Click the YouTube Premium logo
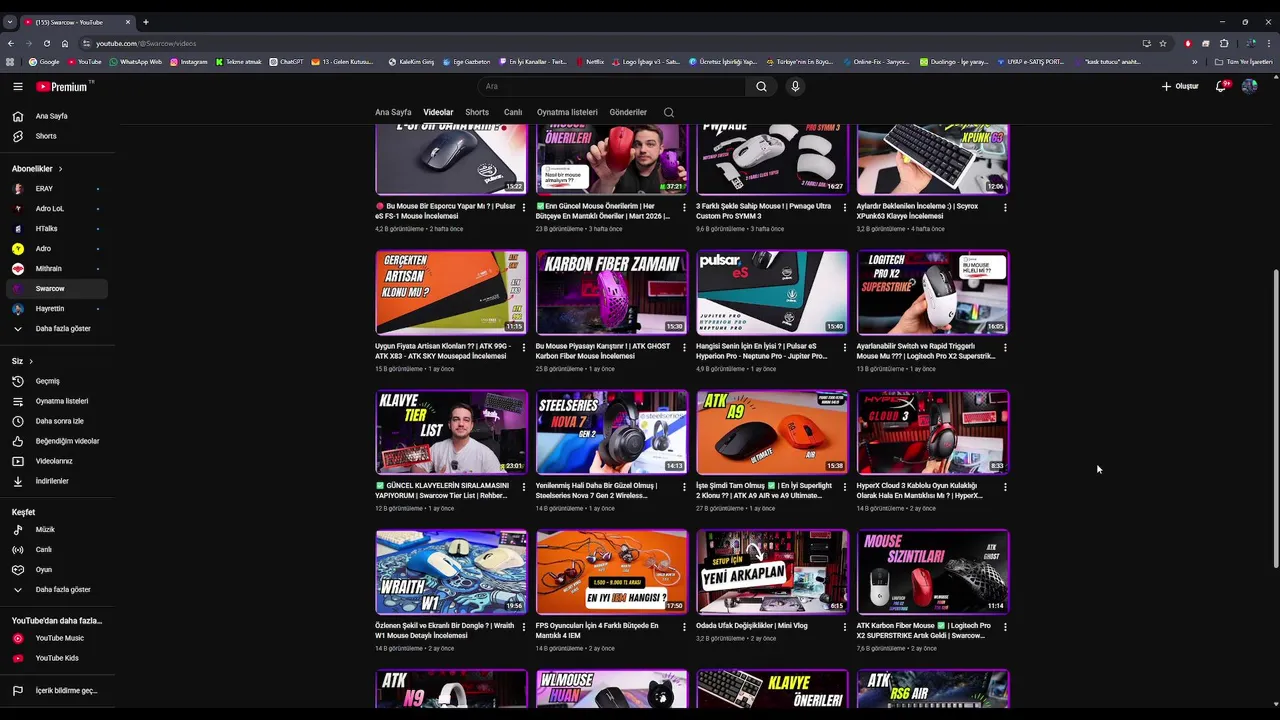This screenshot has height=720, width=1280. (63, 86)
